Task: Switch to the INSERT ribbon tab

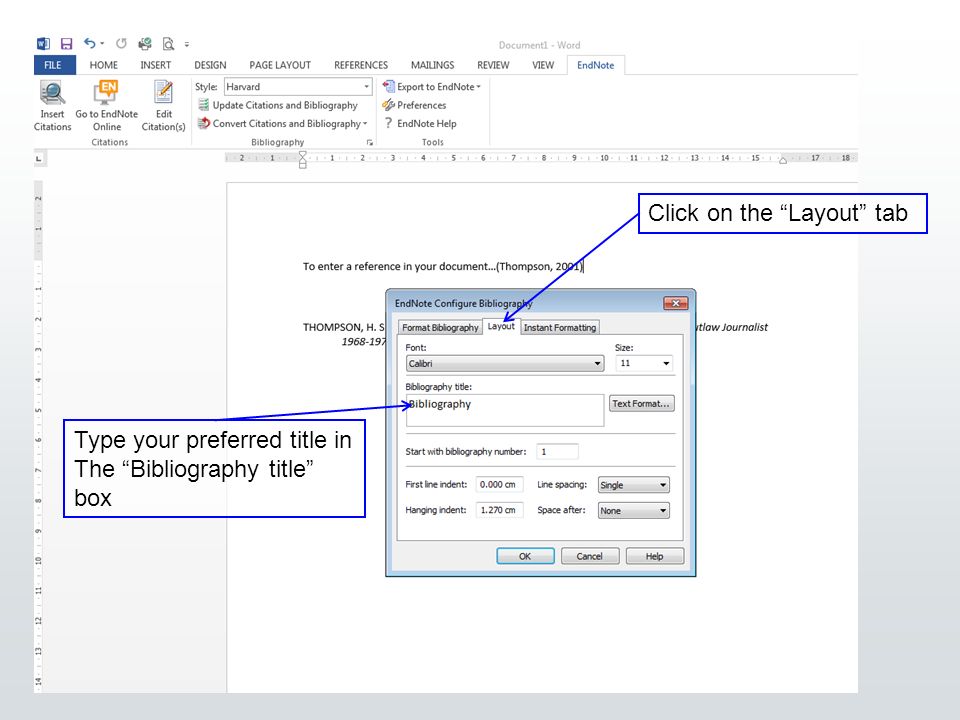Action: (156, 65)
